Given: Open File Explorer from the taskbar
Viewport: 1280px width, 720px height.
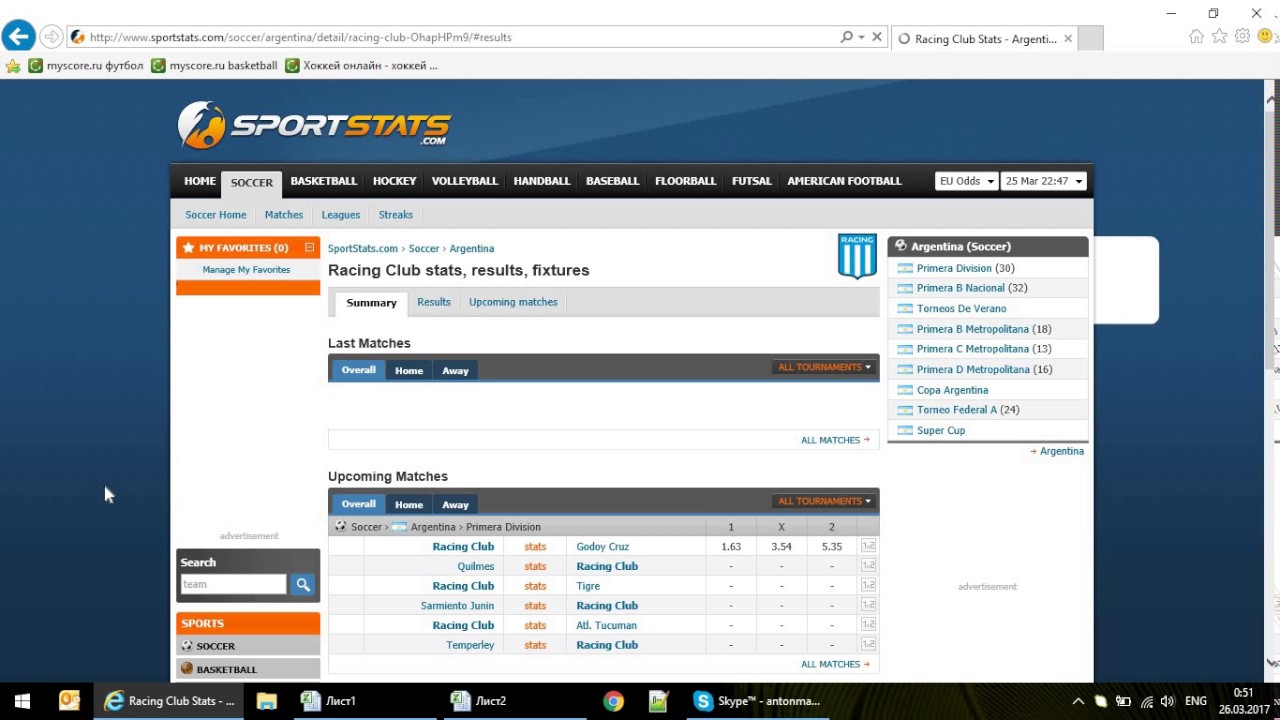Looking at the screenshot, I should coord(266,701).
